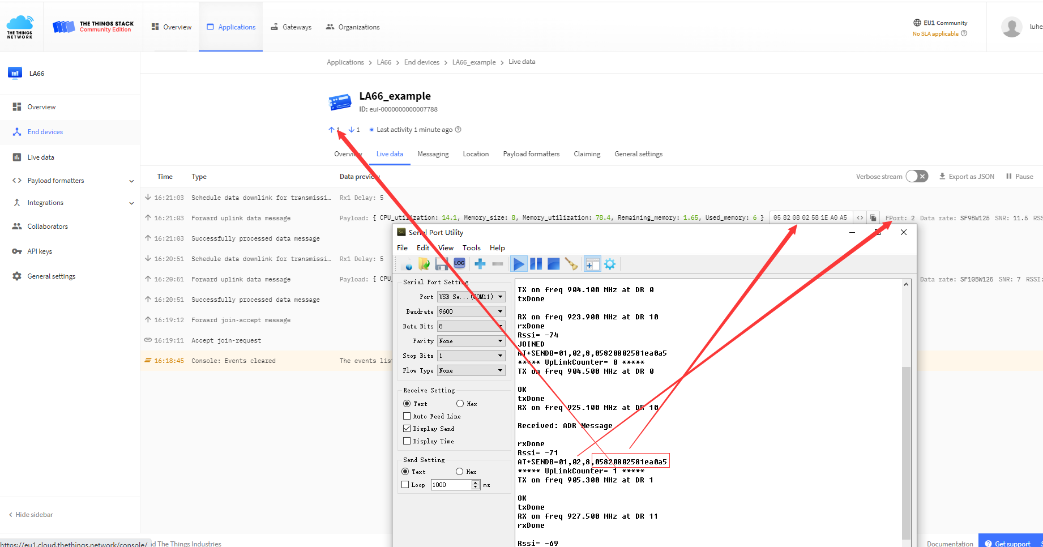Click the grey minus icon in Serial Port Utility
The width and height of the screenshot is (1043, 547).
(x=498, y=264)
